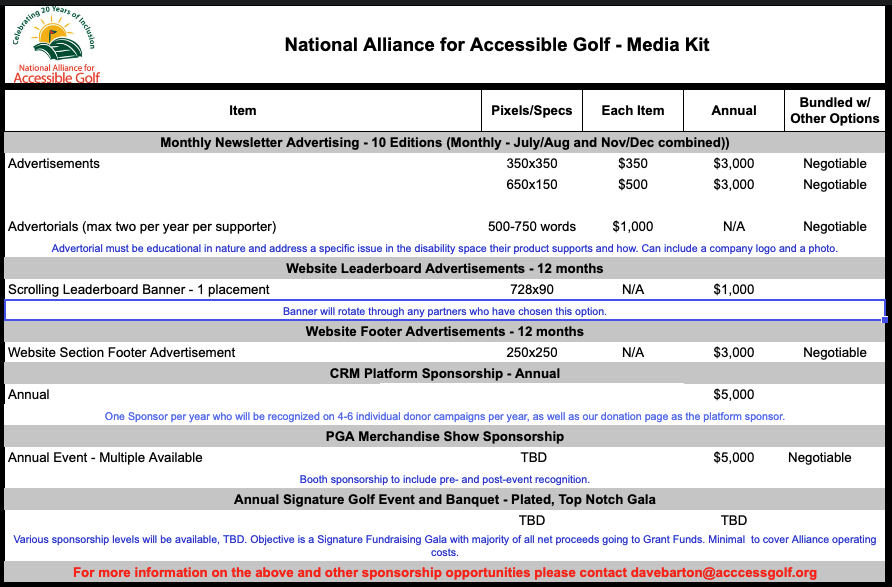Click the $3,000 price in the Footer Advertisement row
The height and width of the screenshot is (587, 892).
click(734, 353)
